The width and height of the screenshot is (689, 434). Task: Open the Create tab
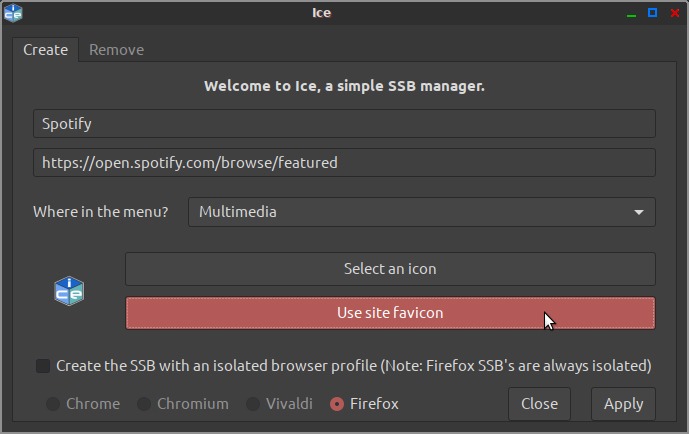click(x=45, y=50)
